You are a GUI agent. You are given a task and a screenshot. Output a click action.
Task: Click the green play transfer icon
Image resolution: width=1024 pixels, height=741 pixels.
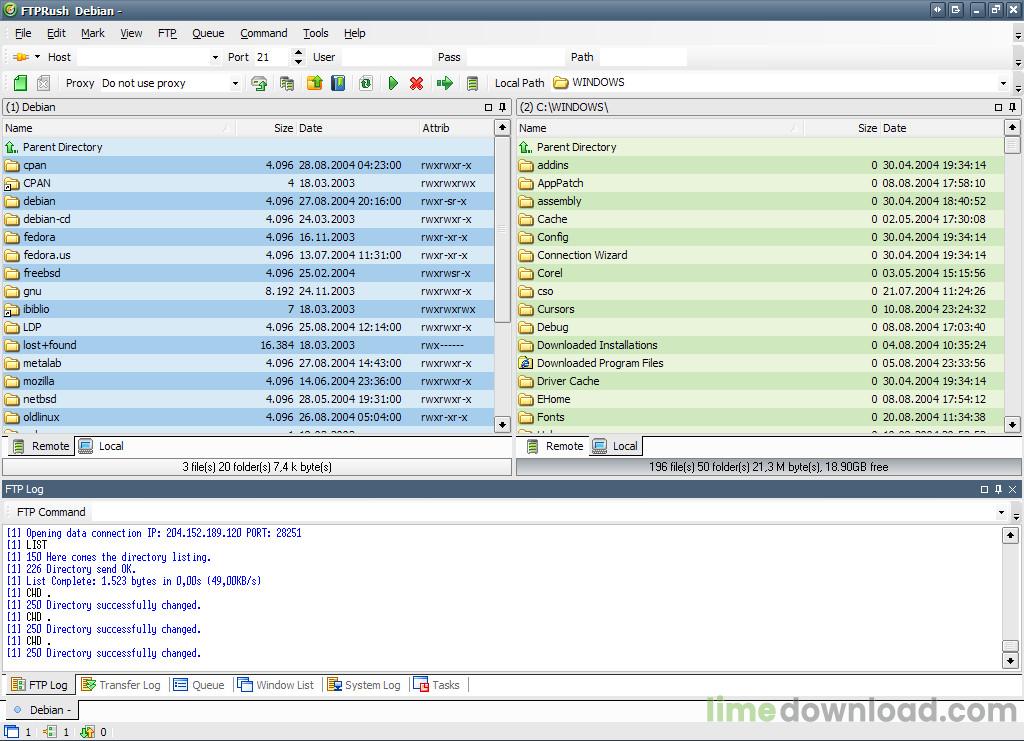393,84
